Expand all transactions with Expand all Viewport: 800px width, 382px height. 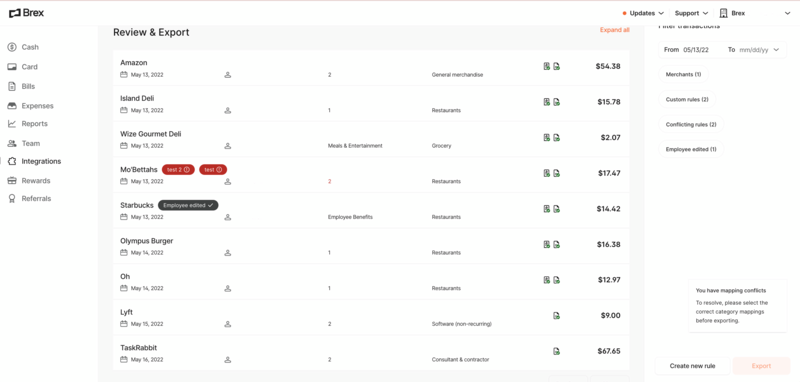point(614,30)
